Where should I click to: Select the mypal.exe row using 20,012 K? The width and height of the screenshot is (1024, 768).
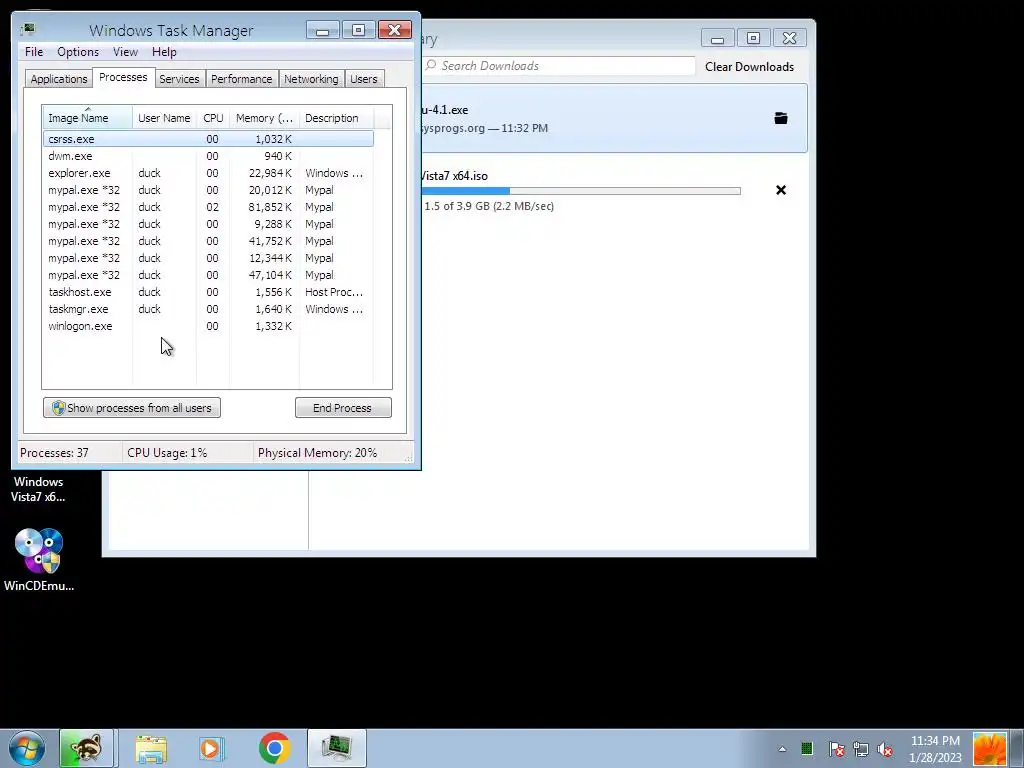pyautogui.click(x=208, y=190)
